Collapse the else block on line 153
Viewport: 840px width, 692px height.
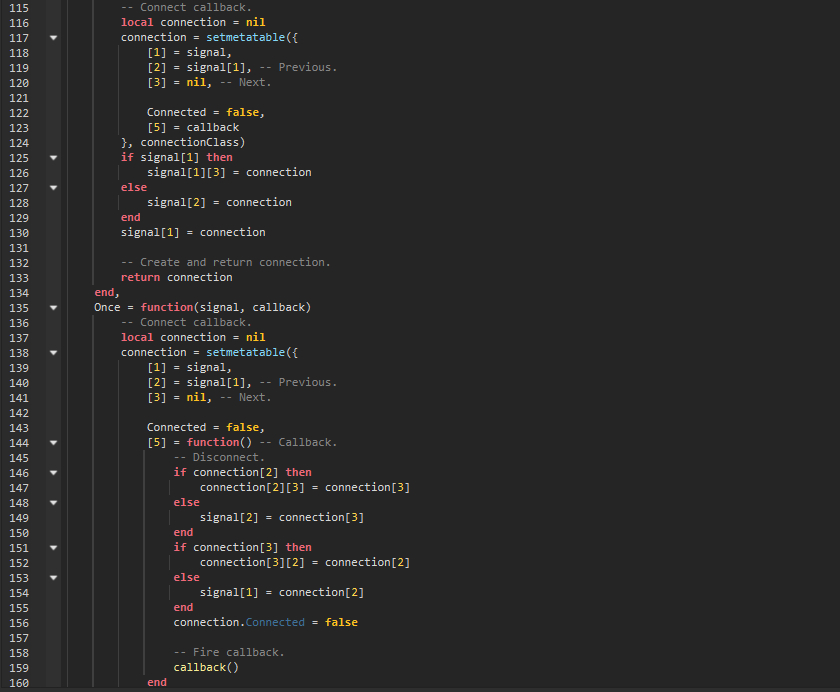click(53, 578)
